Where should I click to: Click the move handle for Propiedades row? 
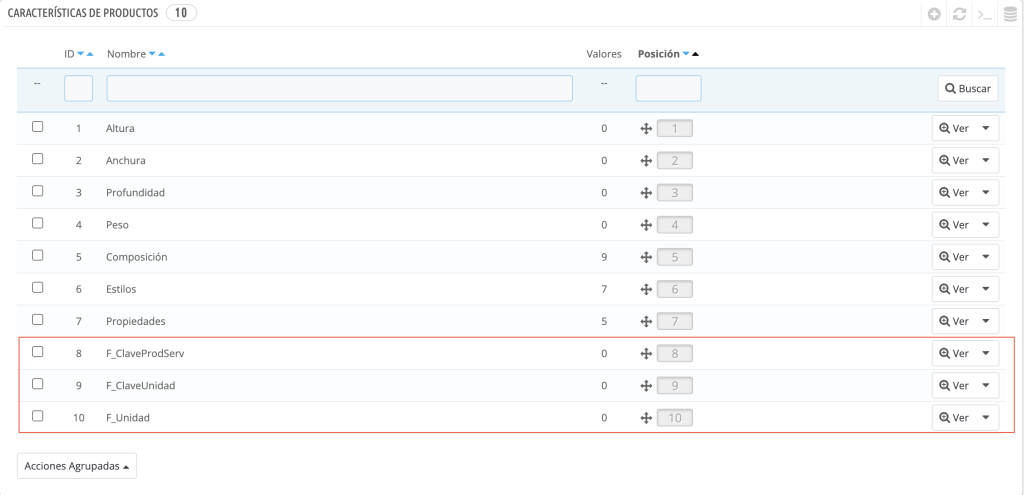(647, 321)
